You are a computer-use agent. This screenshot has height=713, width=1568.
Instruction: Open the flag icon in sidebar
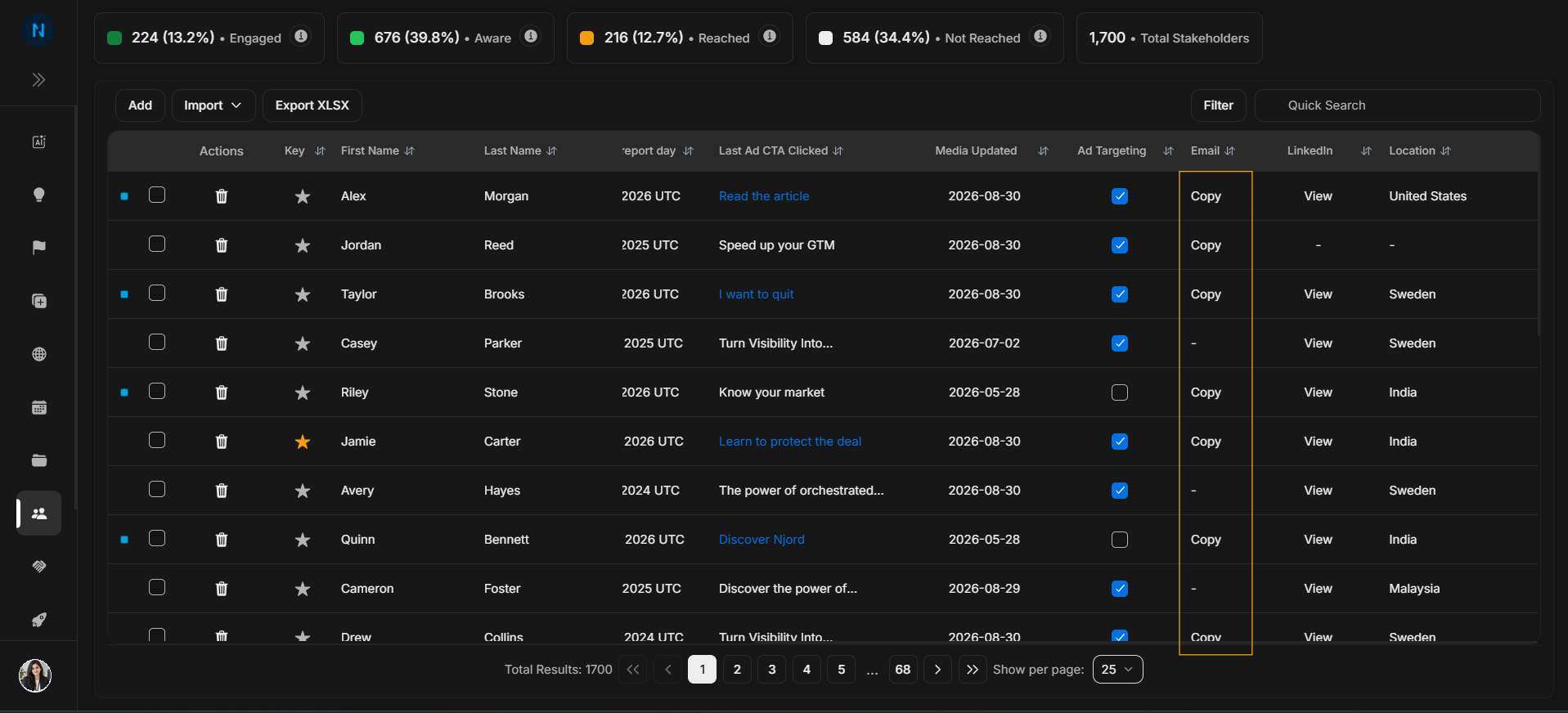(x=38, y=248)
